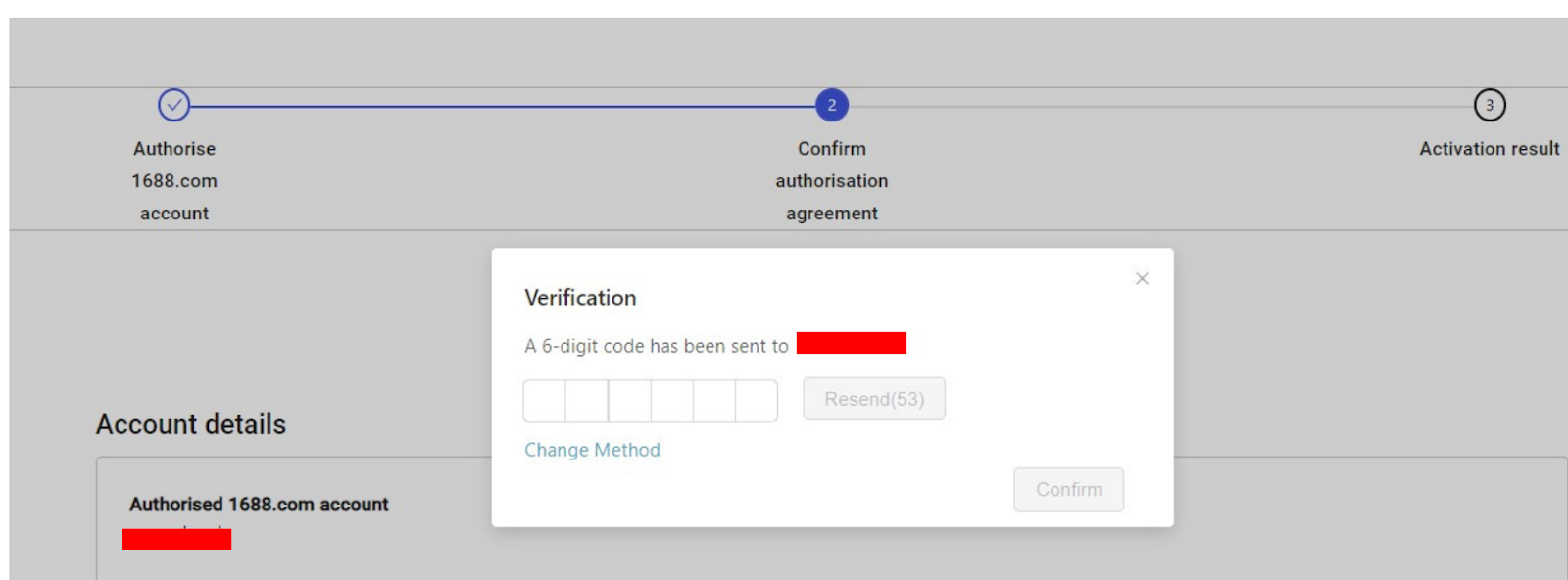The height and width of the screenshot is (580, 1568).
Task: Click the Account details heading
Action: coord(191,424)
